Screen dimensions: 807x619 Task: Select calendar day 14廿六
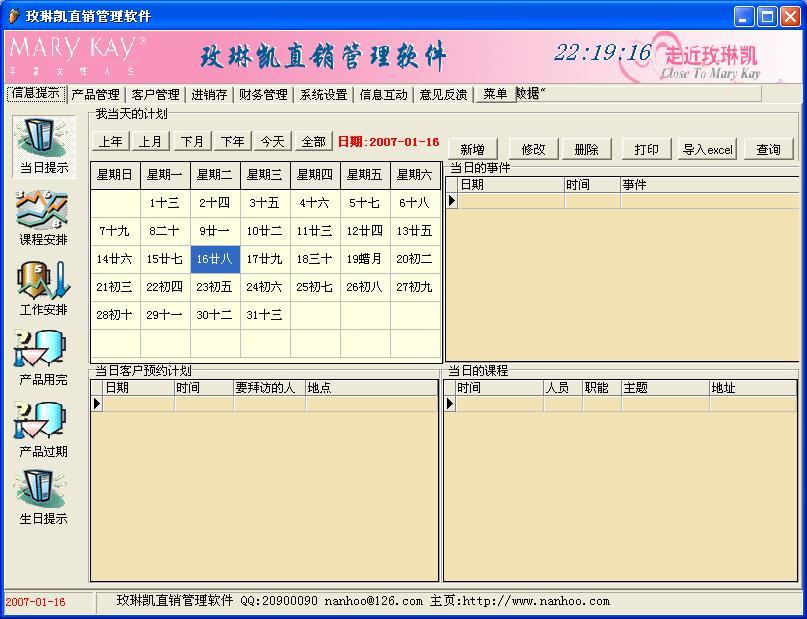[115, 259]
